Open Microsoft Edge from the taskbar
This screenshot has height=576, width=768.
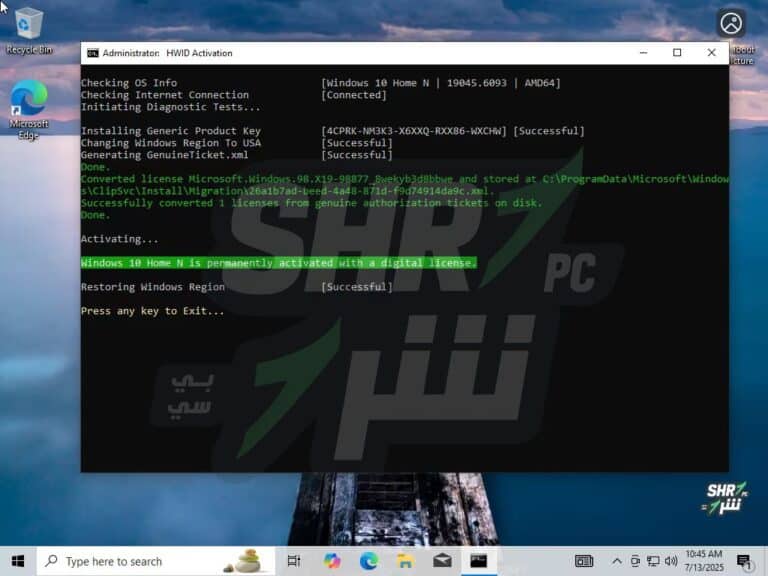pos(368,561)
